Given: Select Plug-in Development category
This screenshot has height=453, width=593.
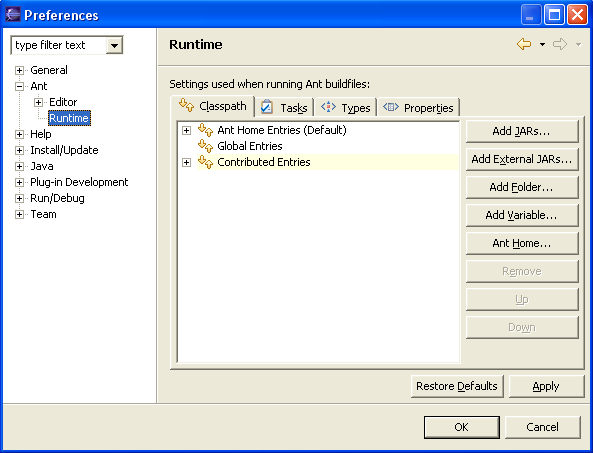Looking at the screenshot, I should (79, 182).
